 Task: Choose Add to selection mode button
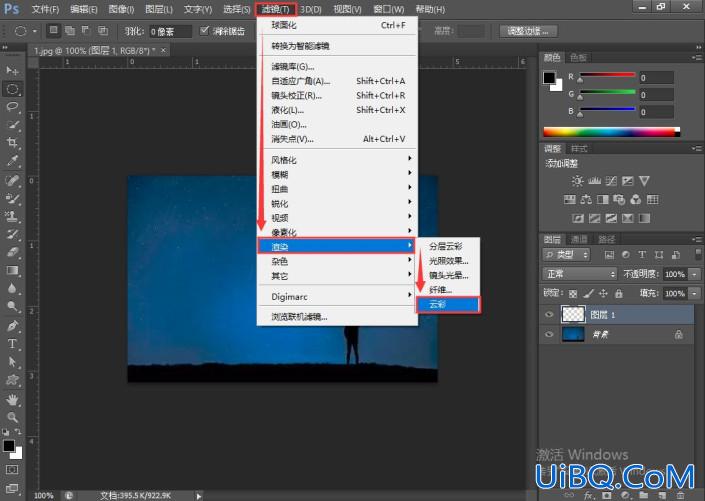(x=70, y=31)
